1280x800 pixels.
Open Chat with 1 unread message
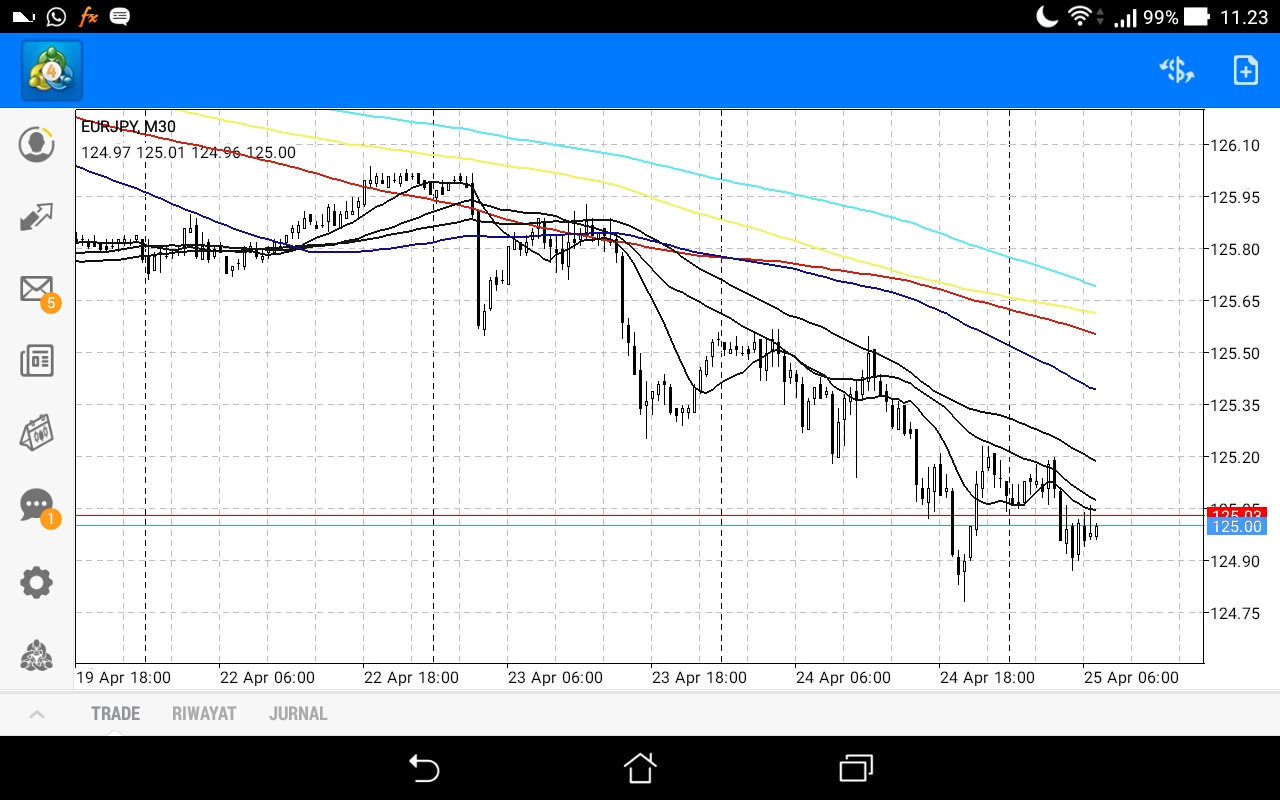tap(36, 506)
